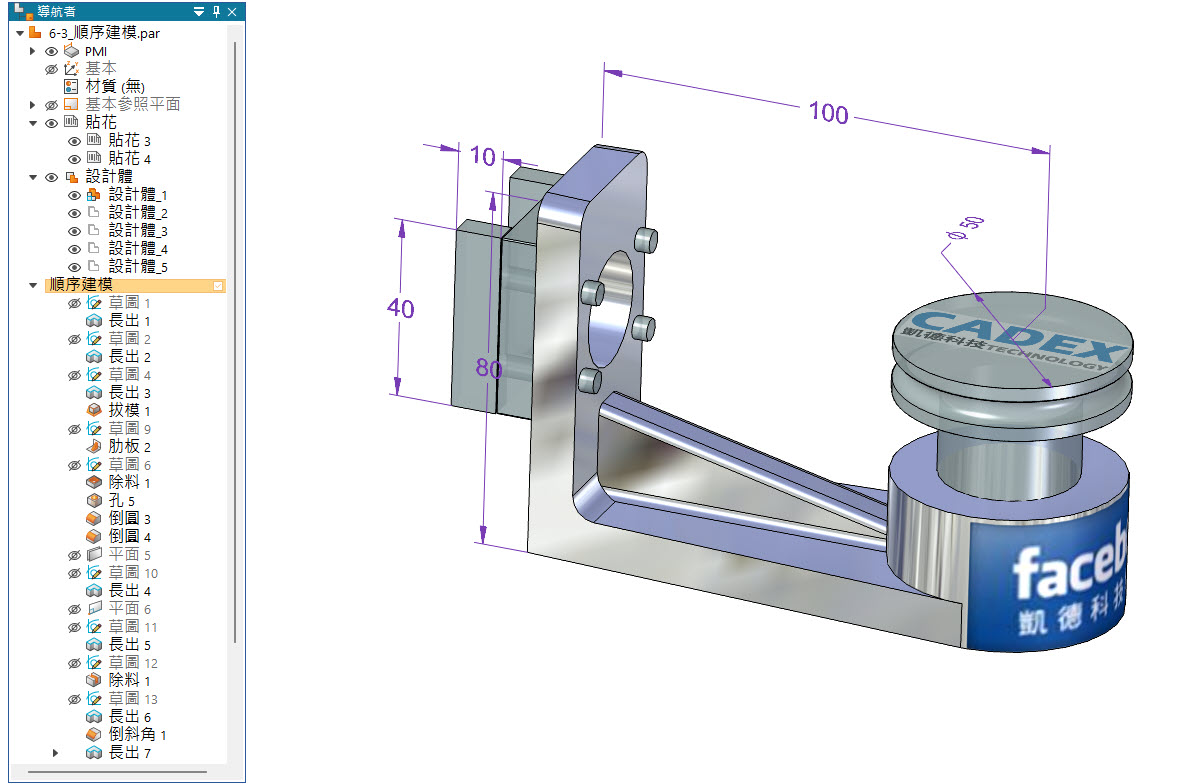The width and height of the screenshot is (1189, 784).
Task: Expand the 長出 7 feature node
Action: [55, 753]
